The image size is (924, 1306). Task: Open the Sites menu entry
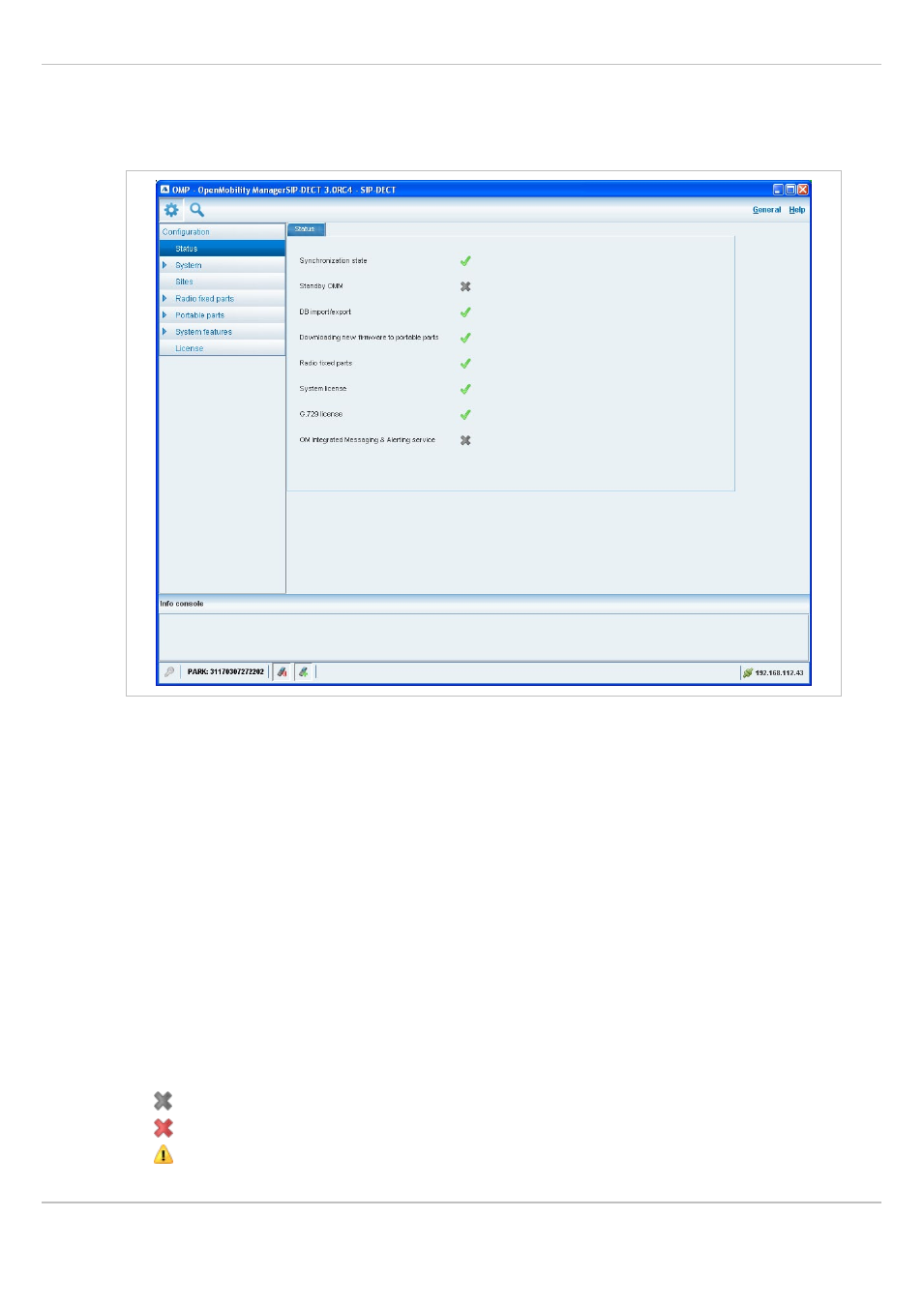coord(222,282)
